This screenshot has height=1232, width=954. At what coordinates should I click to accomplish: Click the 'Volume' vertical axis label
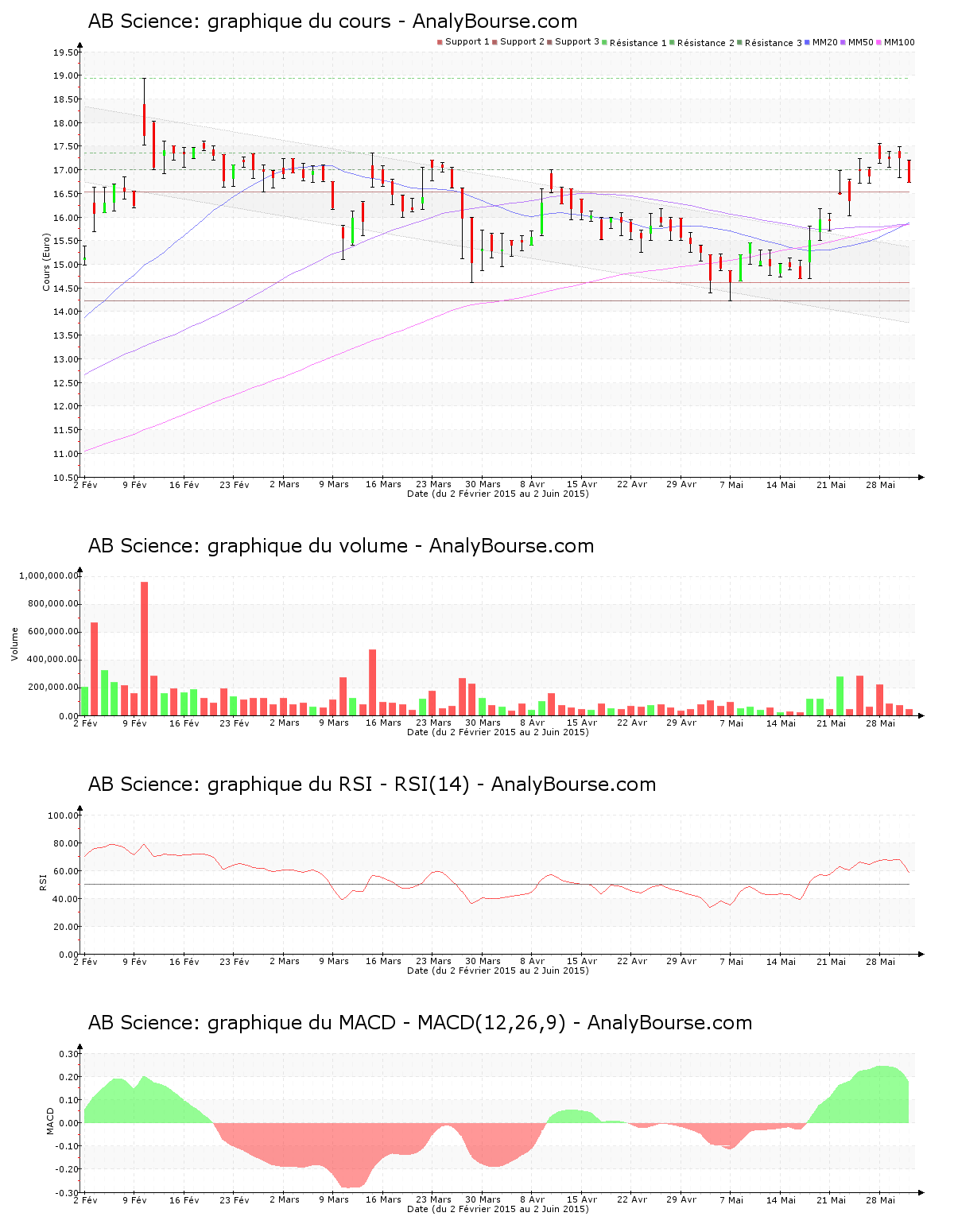point(14,644)
